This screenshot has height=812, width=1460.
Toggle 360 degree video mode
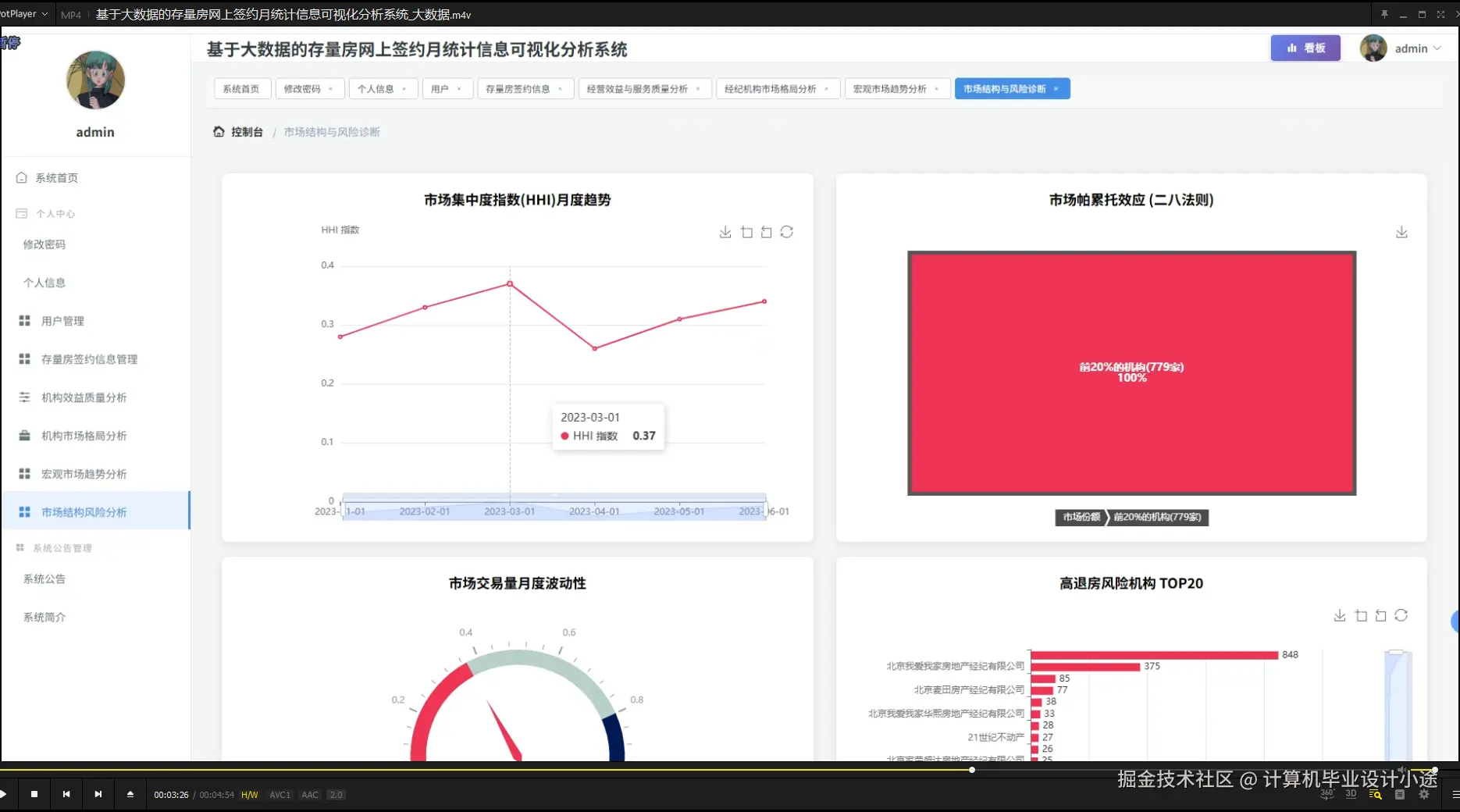[x=1327, y=794]
